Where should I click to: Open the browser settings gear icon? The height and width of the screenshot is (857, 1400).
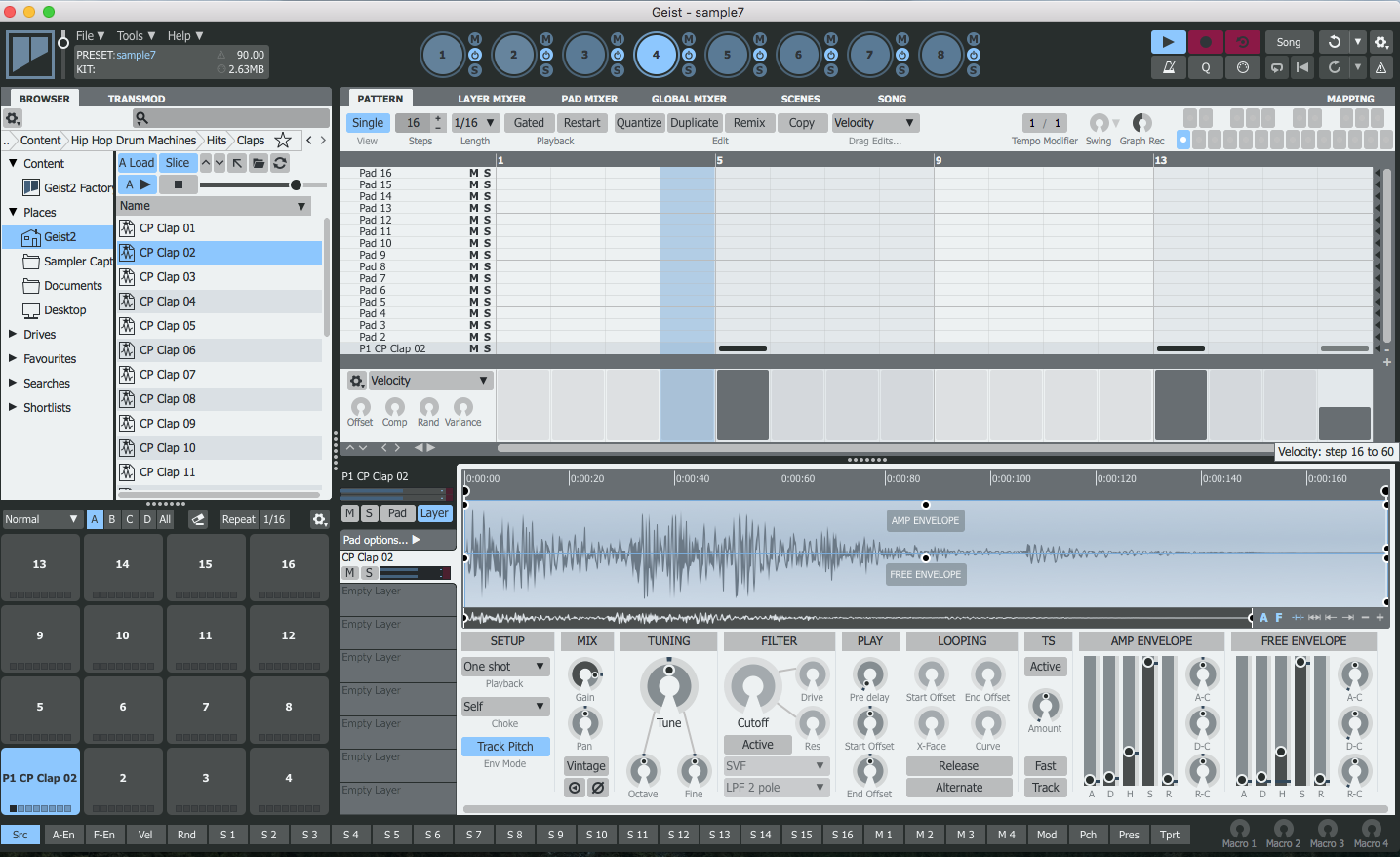(x=13, y=118)
